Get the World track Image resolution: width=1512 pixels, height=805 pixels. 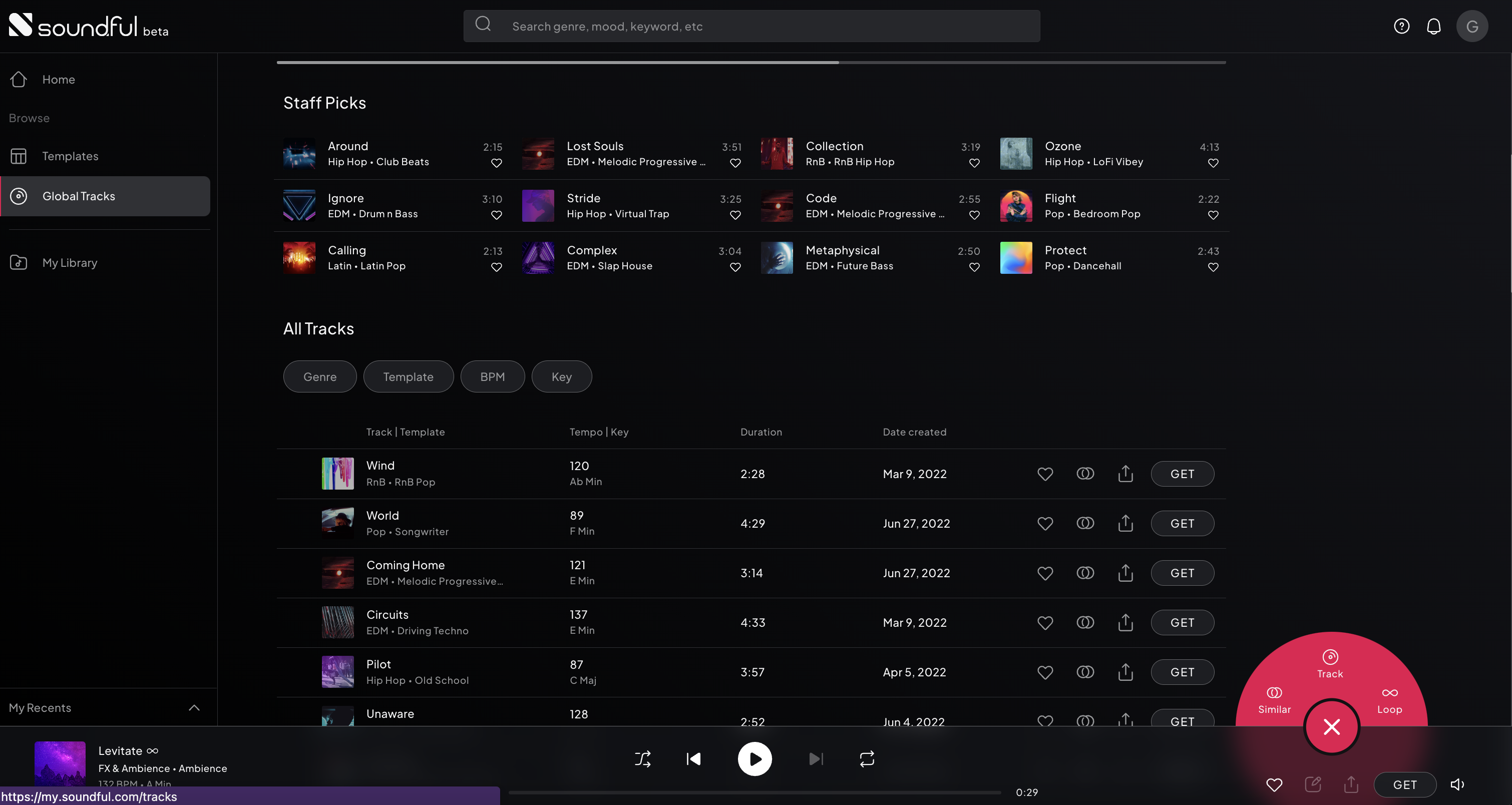tap(1182, 523)
